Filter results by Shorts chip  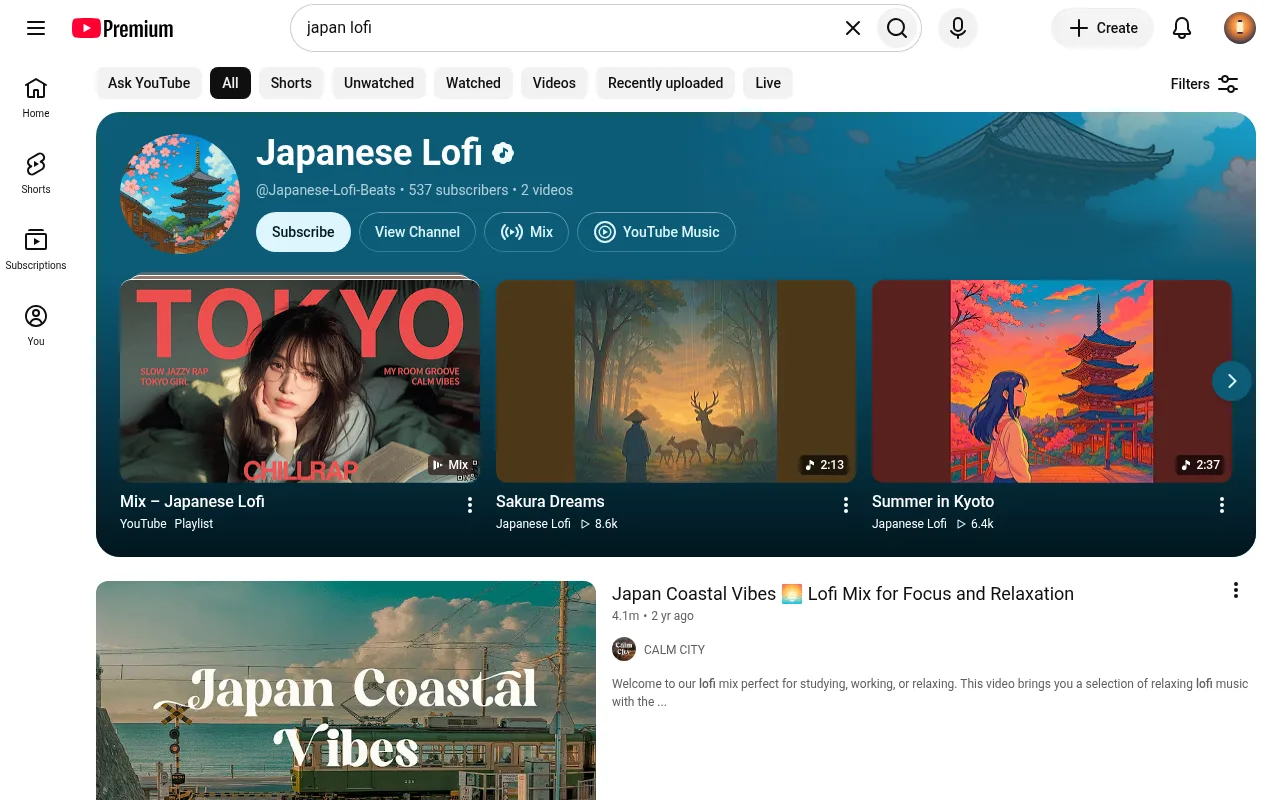[x=291, y=83]
